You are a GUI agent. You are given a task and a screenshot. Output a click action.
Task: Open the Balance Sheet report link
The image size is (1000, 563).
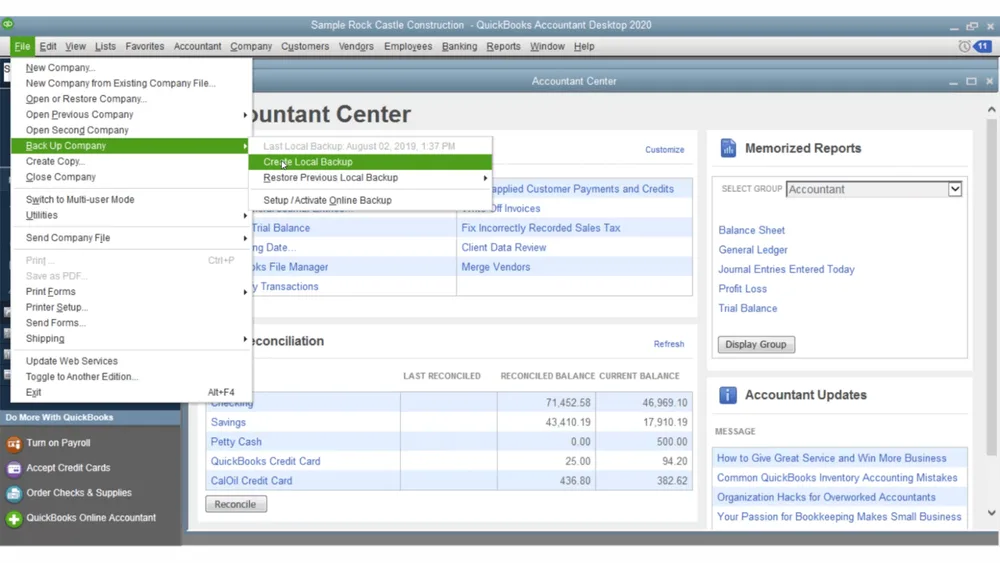tap(751, 230)
